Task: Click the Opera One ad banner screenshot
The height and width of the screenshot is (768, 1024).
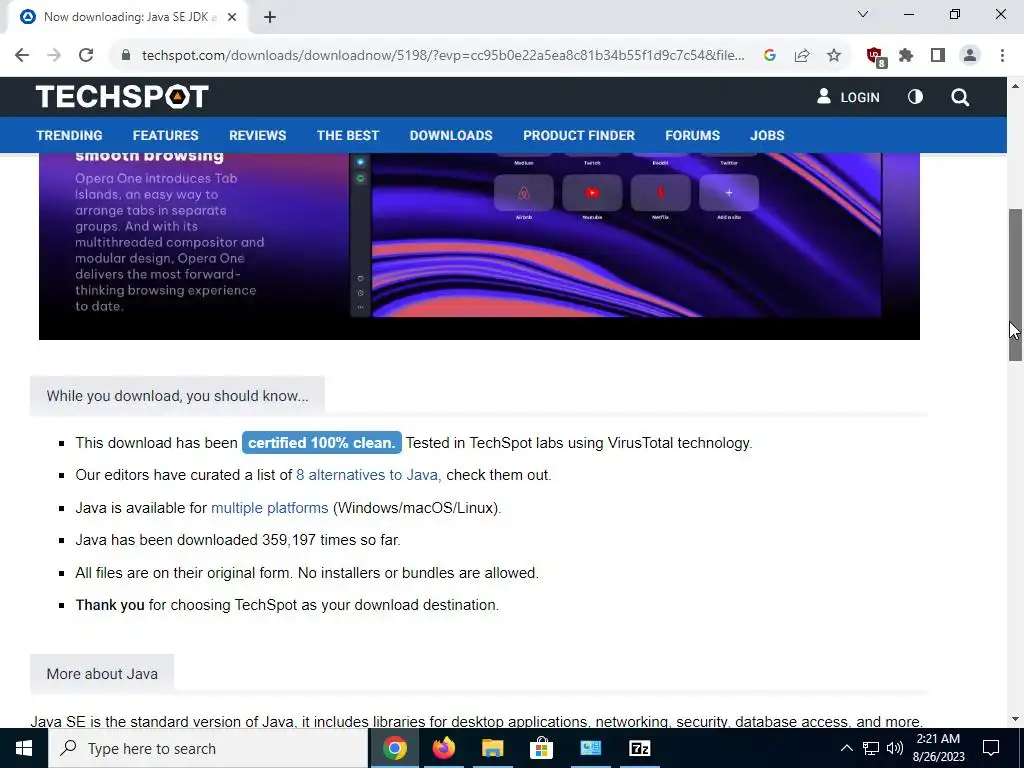Action: tap(616, 235)
